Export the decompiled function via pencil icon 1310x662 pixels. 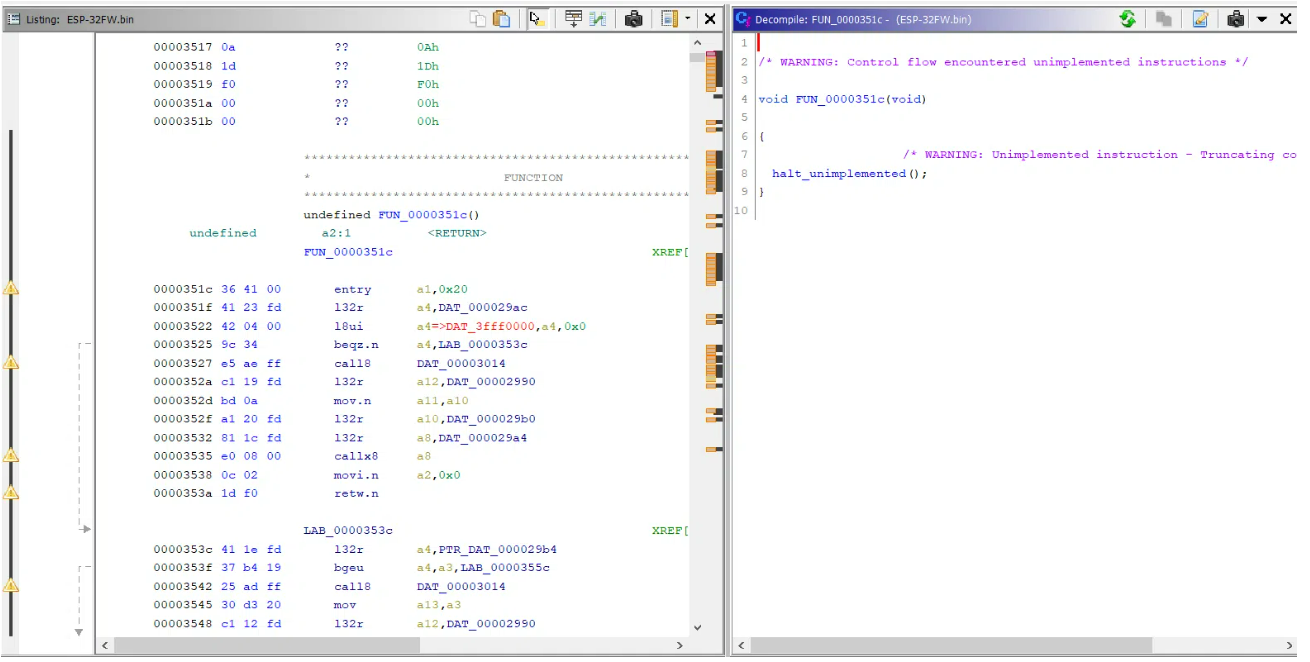pyautogui.click(x=1201, y=18)
